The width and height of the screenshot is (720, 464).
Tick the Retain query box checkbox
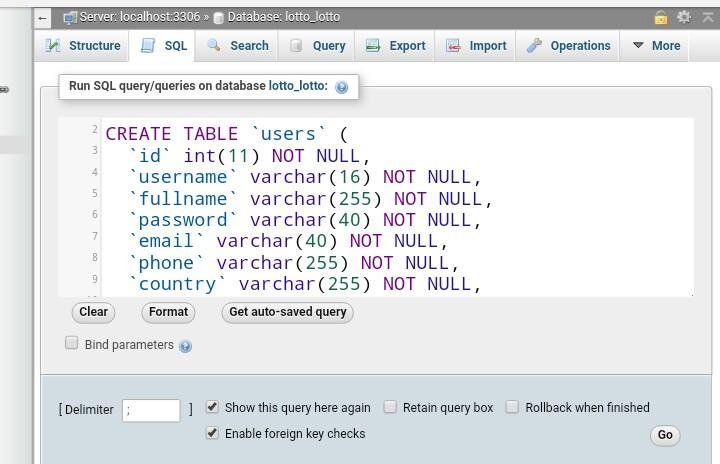[390, 407]
